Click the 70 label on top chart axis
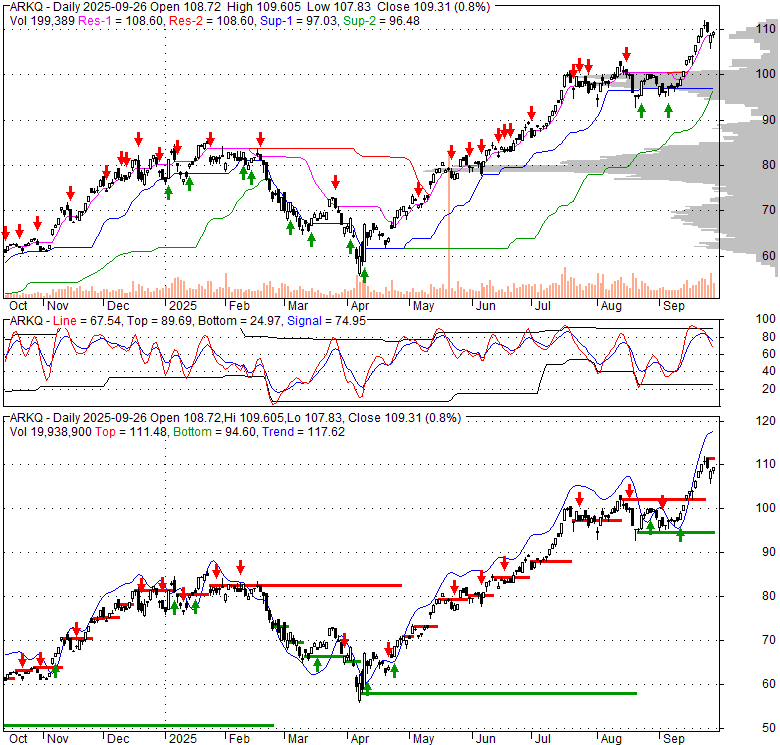The image size is (780, 745). point(769,210)
